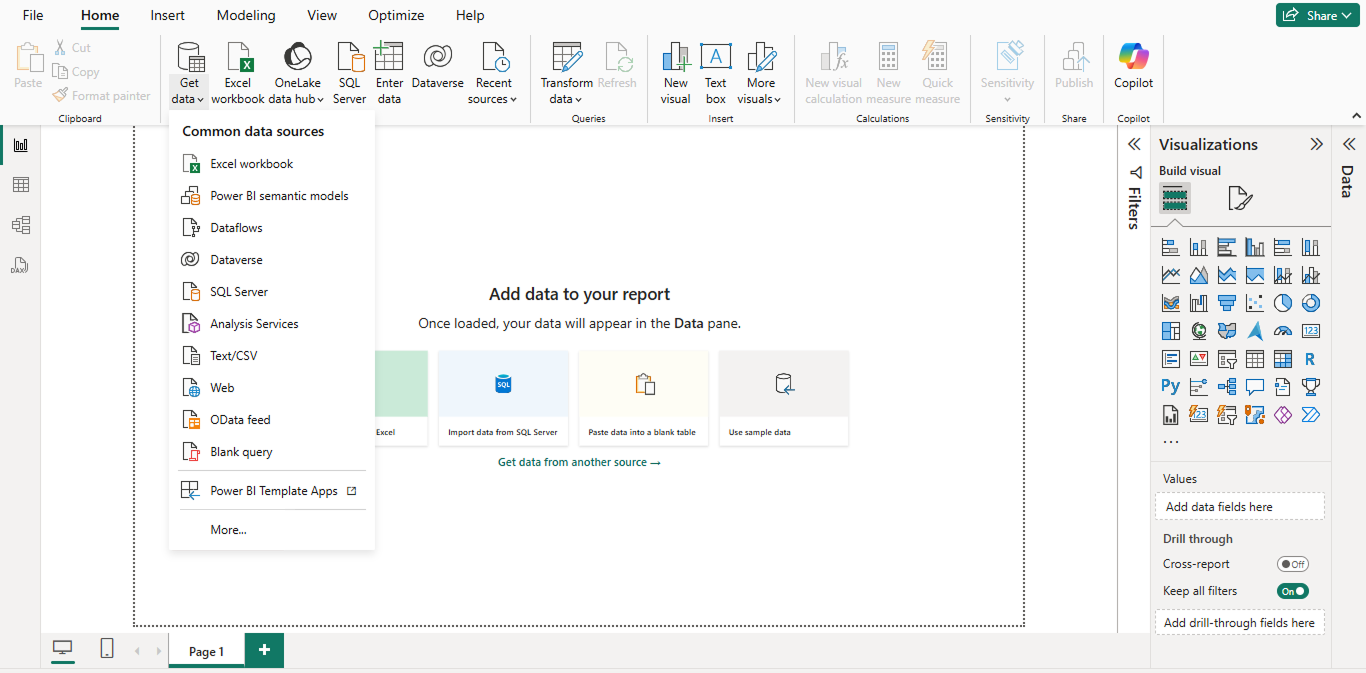The image size is (1366, 673).
Task: Open Model view in left sidebar
Action: [20, 225]
